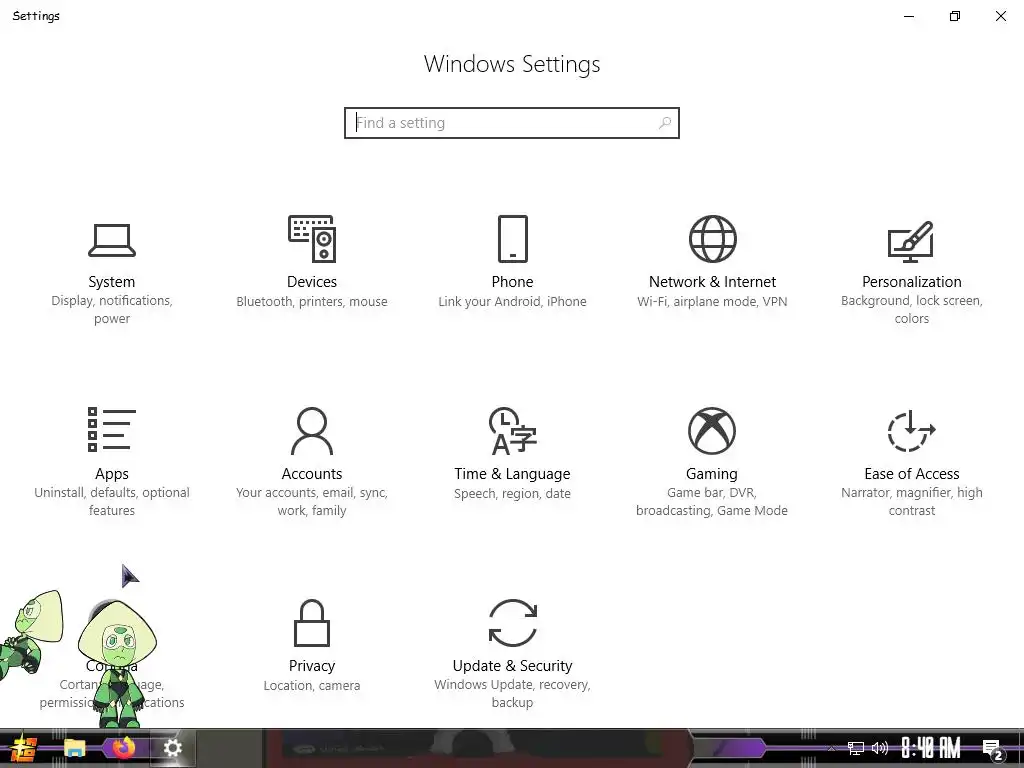Screen dimensions: 1024x768
Task: Launch File Explorer from the taskbar
Action: pos(74,748)
